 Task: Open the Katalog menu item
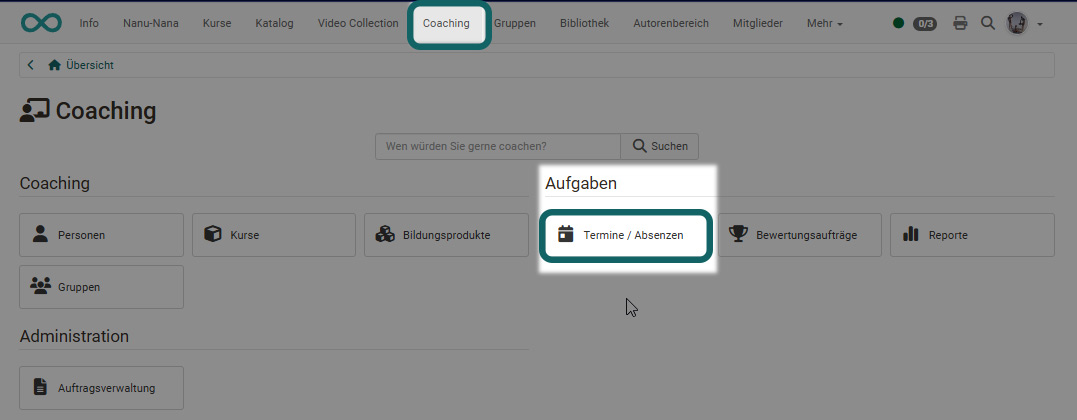[x=274, y=23]
